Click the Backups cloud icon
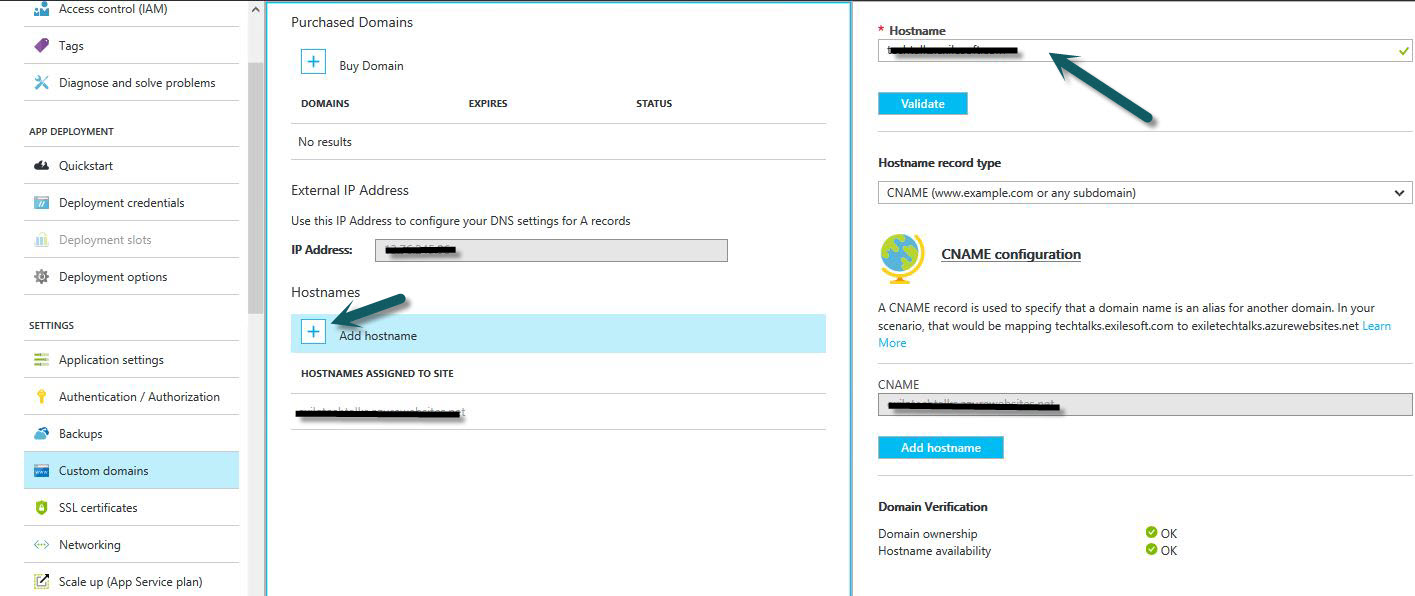The width and height of the screenshot is (1415, 596). 41,434
